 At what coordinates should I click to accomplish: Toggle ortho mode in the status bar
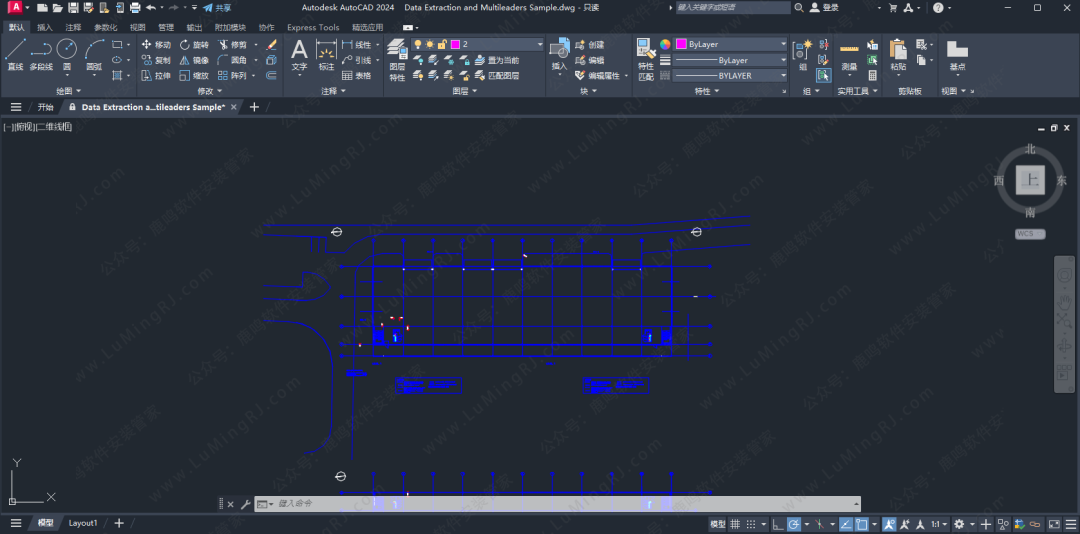tap(776, 524)
